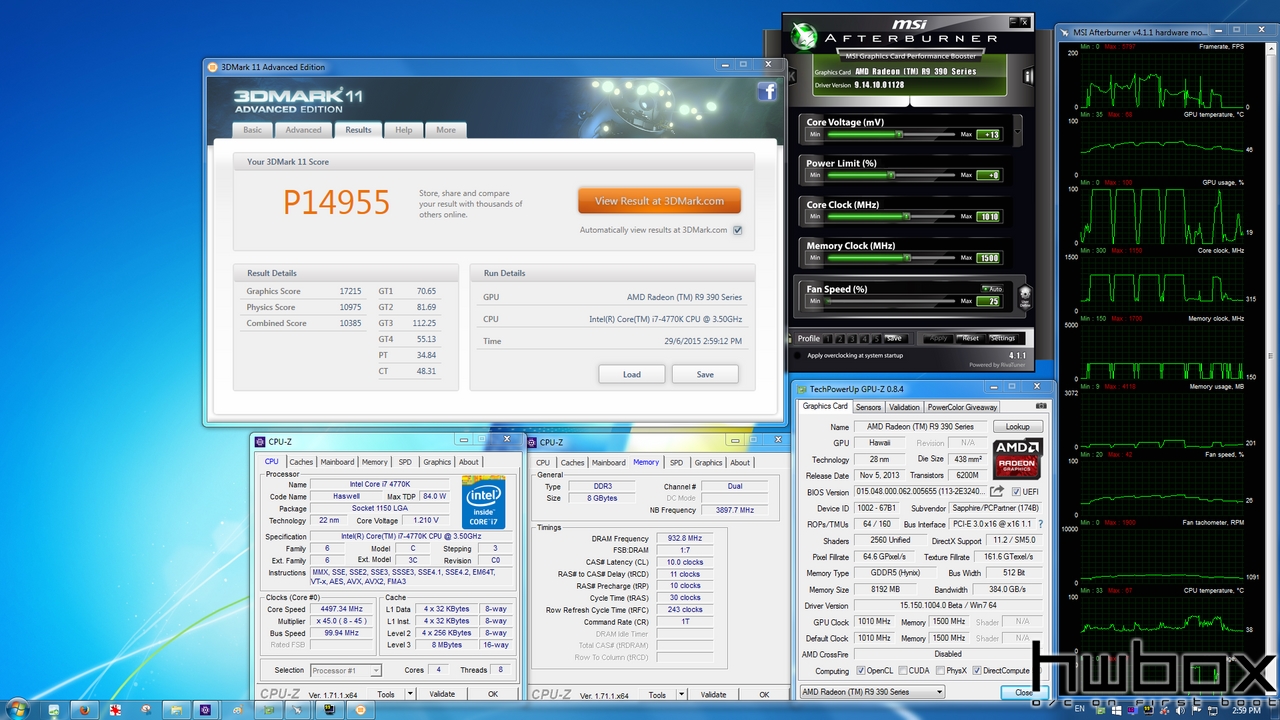Click the MSI Afterburner plane taskbar icon

click(298, 709)
